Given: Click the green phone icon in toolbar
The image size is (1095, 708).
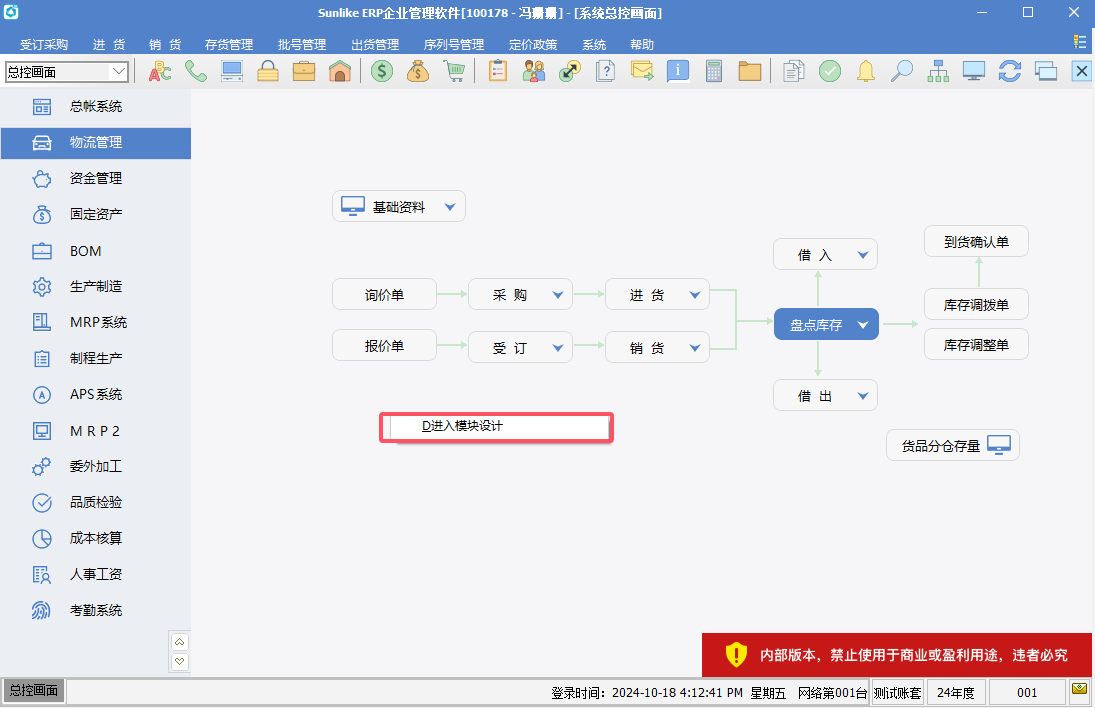Looking at the screenshot, I should [x=196, y=71].
